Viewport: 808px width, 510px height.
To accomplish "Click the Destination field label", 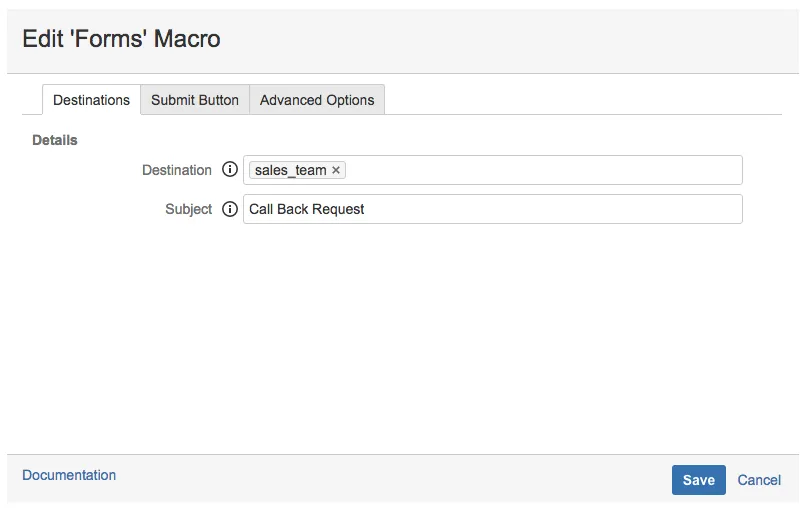I will point(177,170).
